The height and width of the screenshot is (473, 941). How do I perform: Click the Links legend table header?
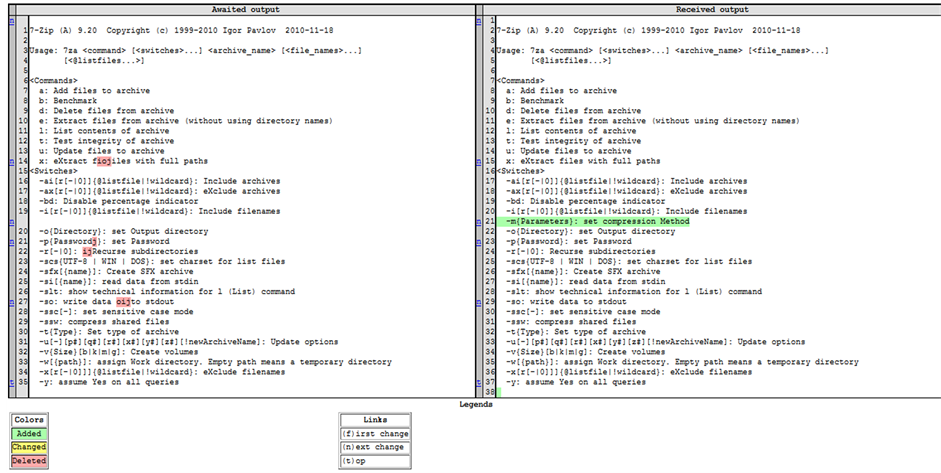(374, 420)
